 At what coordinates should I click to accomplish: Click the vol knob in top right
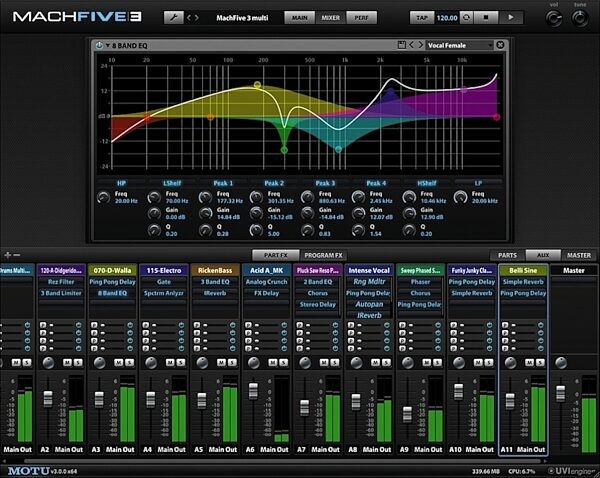(554, 18)
